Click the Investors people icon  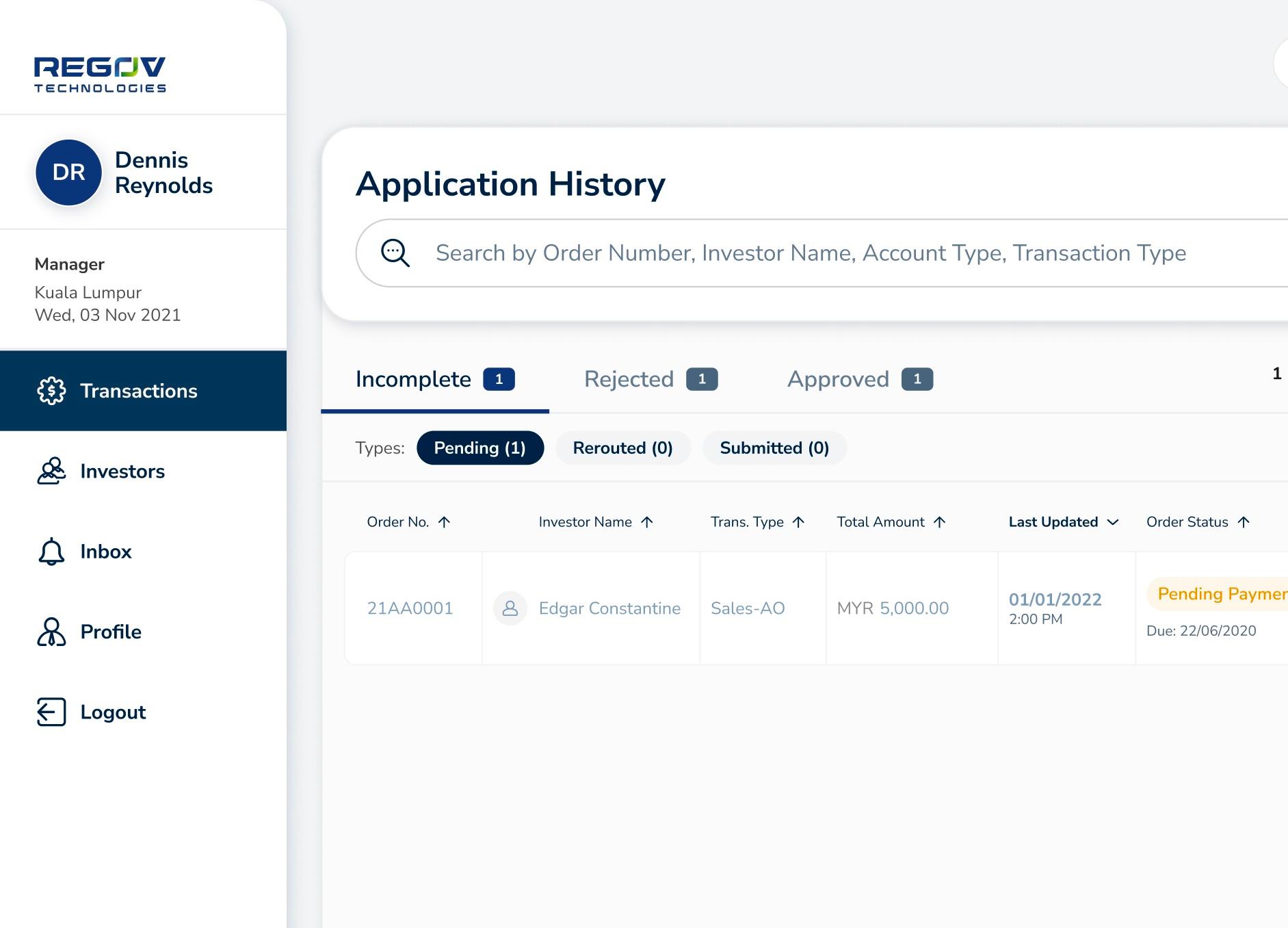point(51,471)
